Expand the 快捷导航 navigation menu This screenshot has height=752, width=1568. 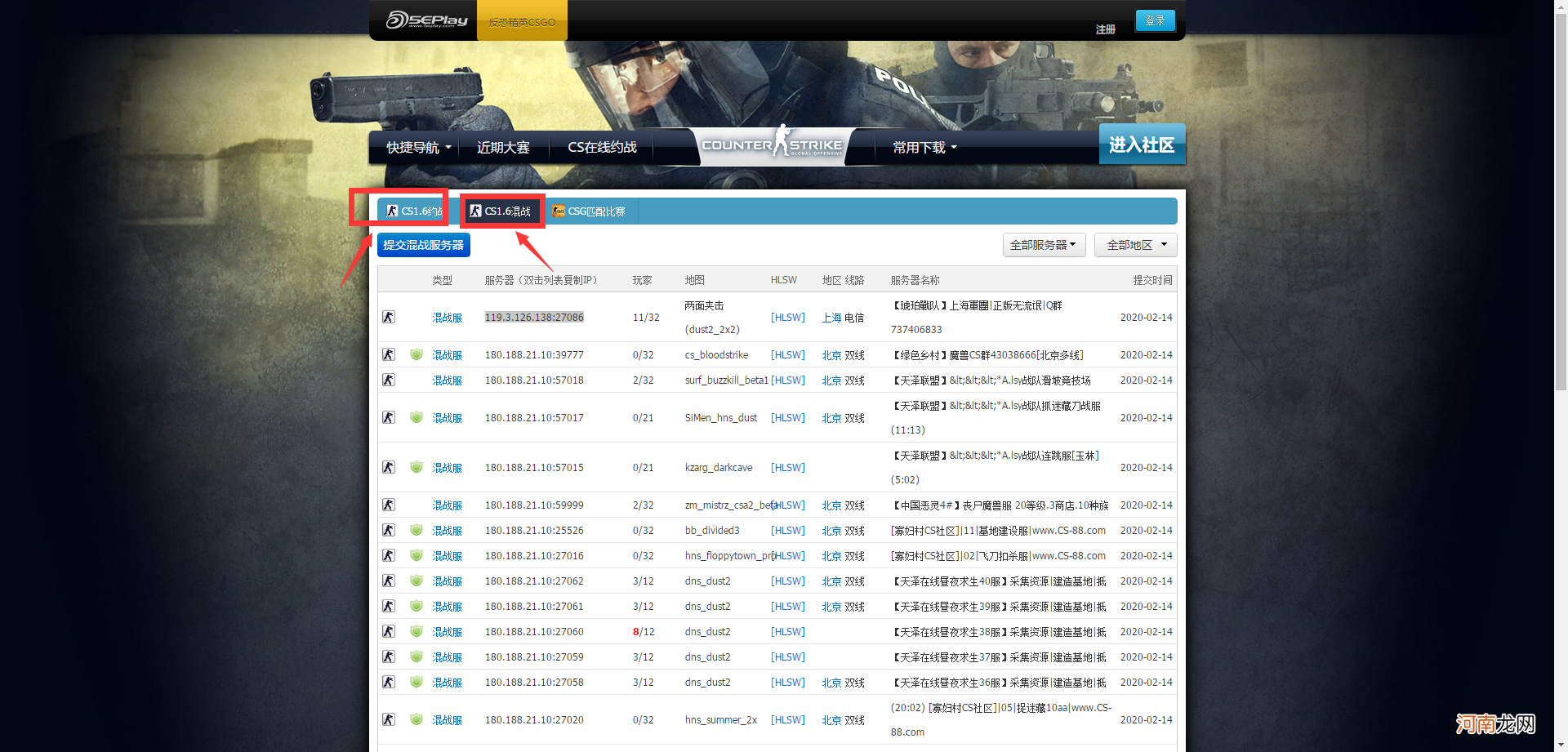tap(419, 148)
